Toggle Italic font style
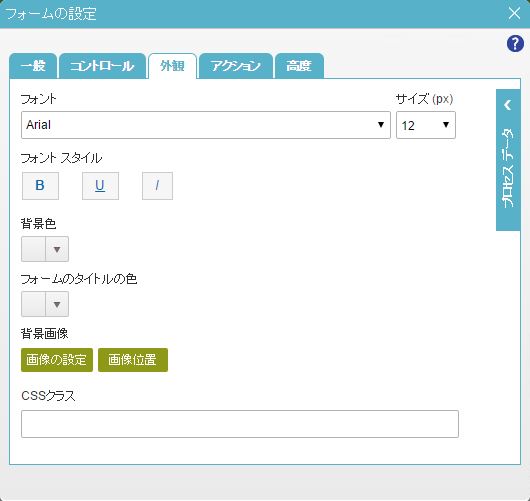The image size is (530, 501). (x=157, y=186)
